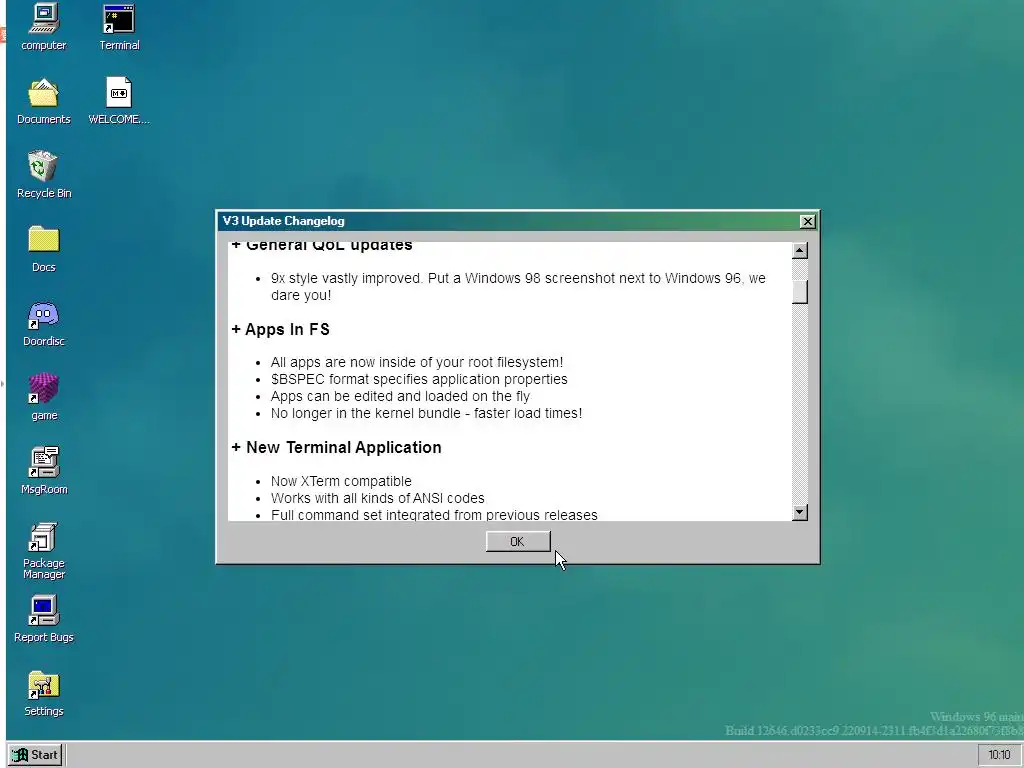The width and height of the screenshot is (1024, 768).
Task: Click 'Apps can be edited and loaded' line
Action: point(400,396)
